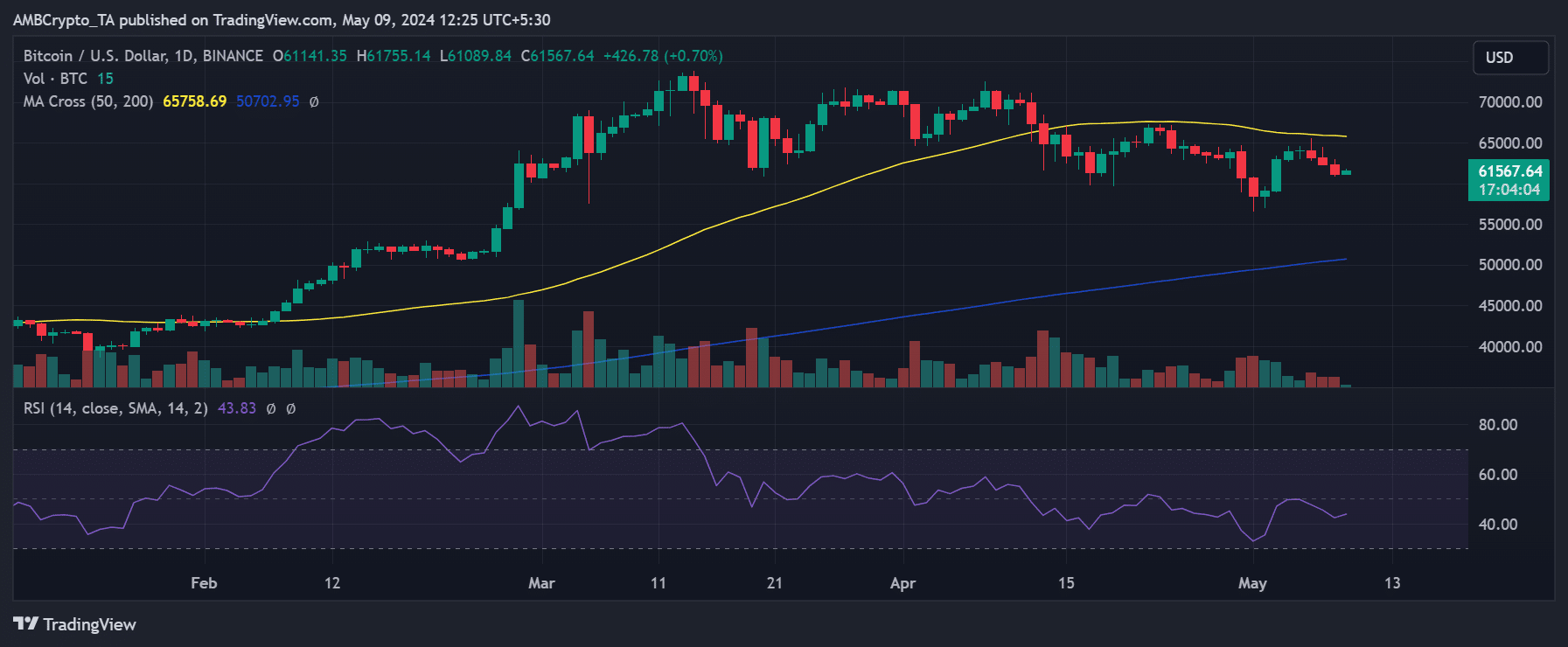The image size is (1568, 647).
Task: Click the 21 date label on time axis
Action: tap(775, 583)
